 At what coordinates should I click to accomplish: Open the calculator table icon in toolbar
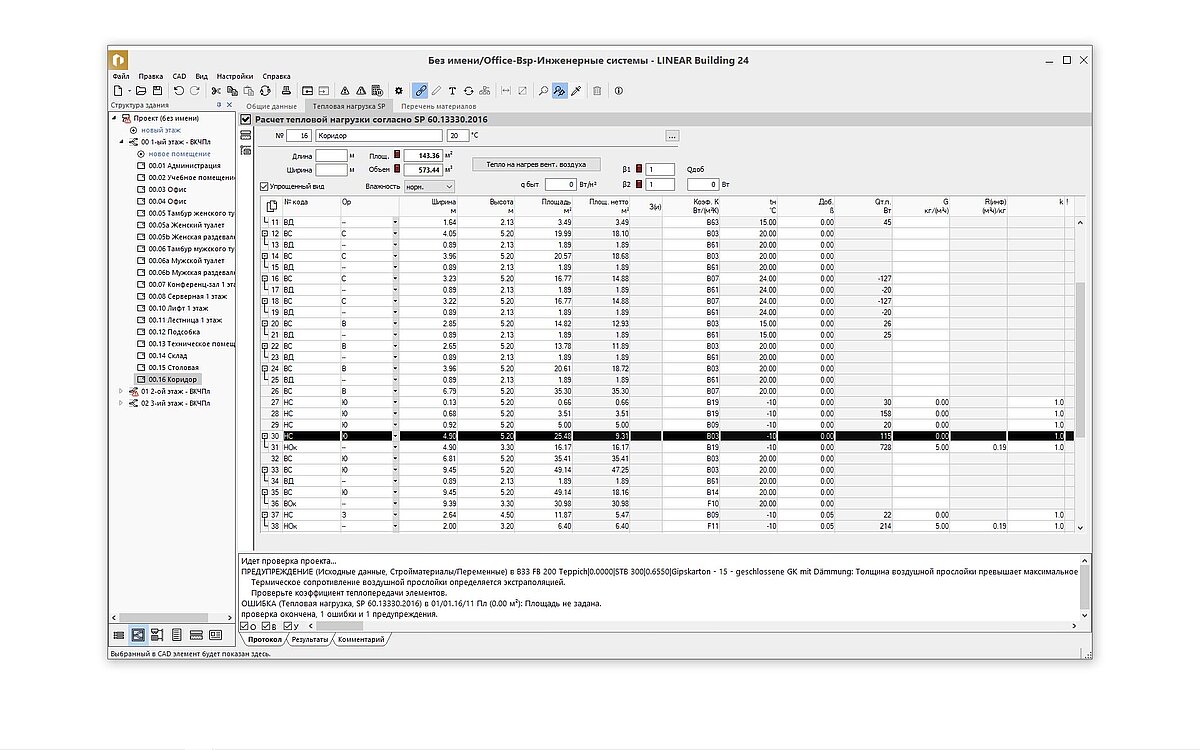(x=376, y=91)
